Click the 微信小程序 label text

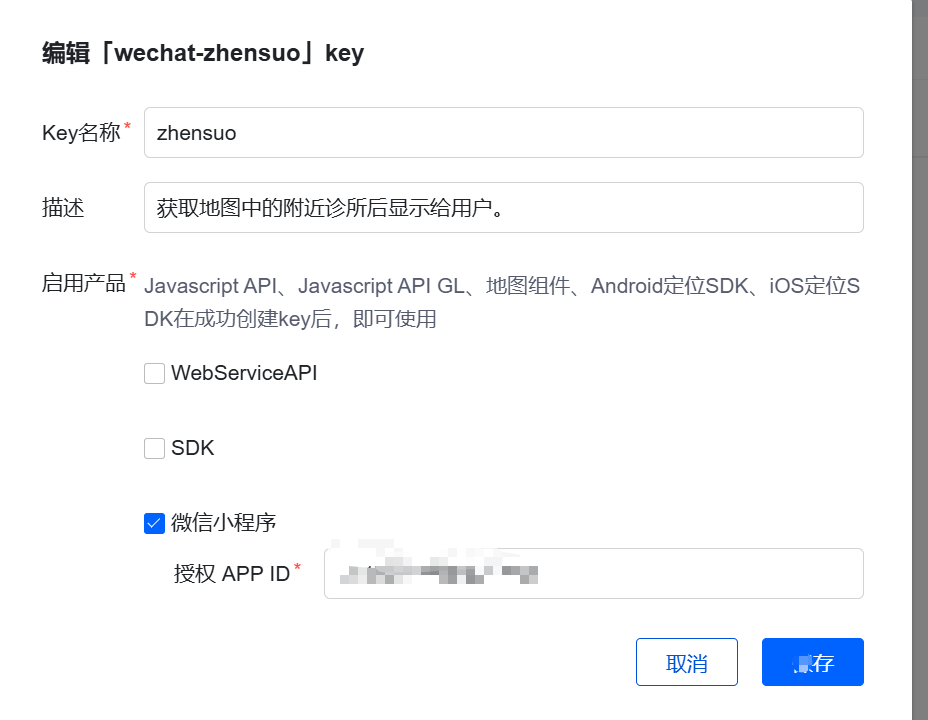[223, 522]
